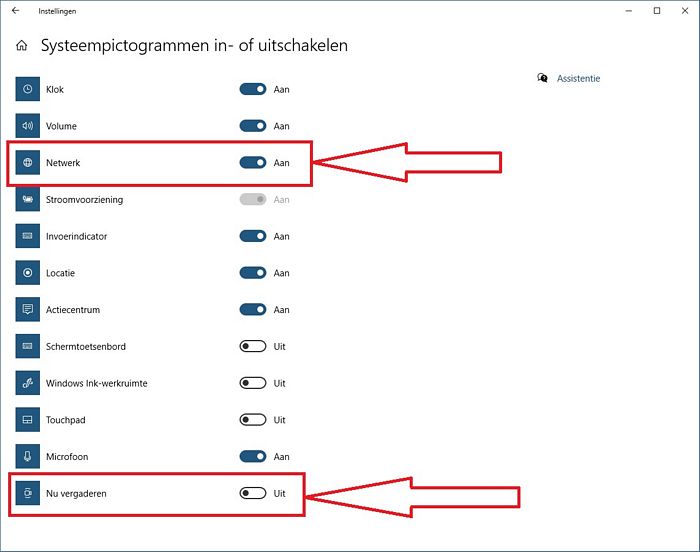Click the Assistentie chat bubble icon
700x552 pixels.
click(x=542, y=78)
